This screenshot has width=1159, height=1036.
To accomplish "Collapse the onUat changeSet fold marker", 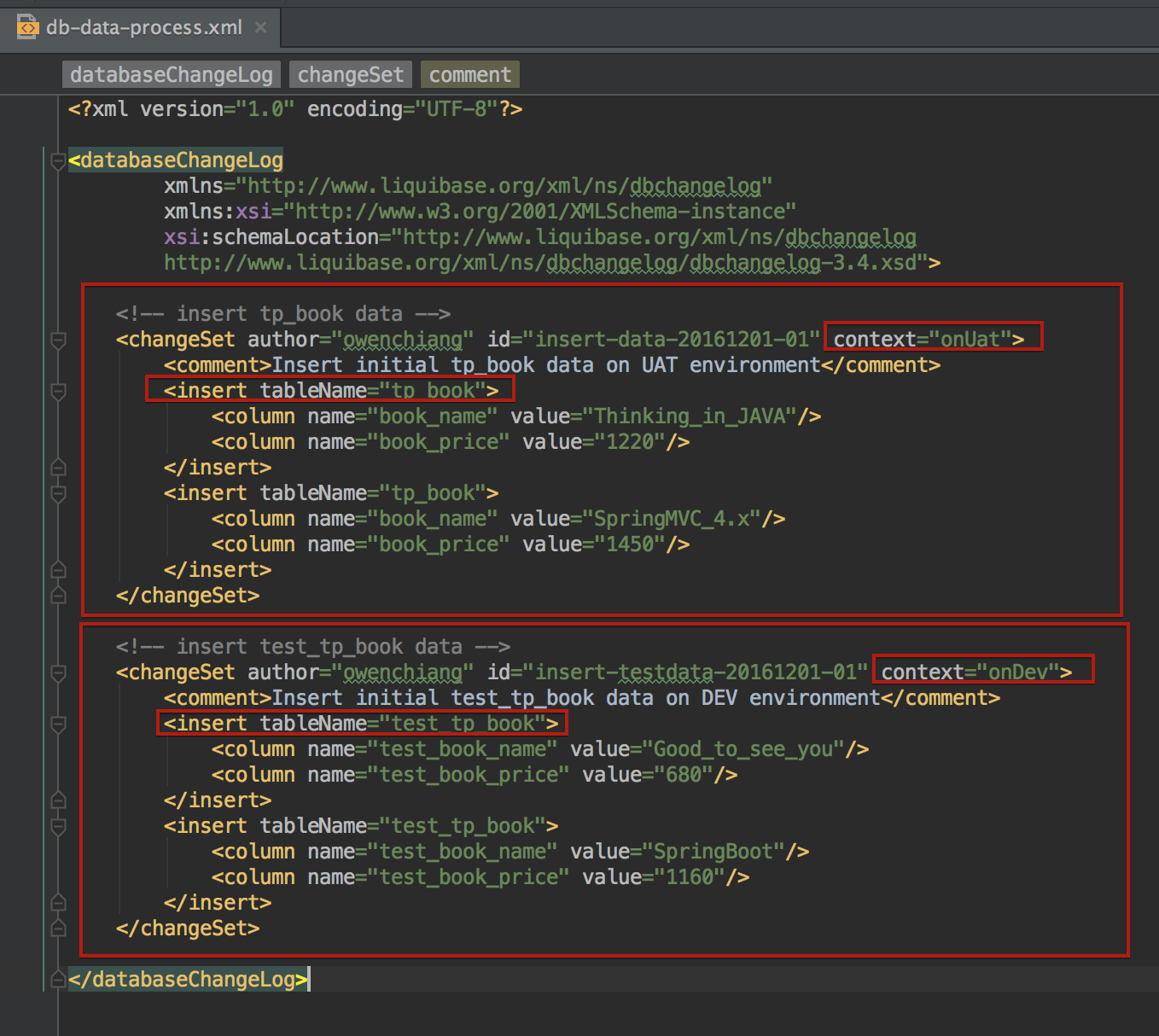I will [x=58, y=340].
